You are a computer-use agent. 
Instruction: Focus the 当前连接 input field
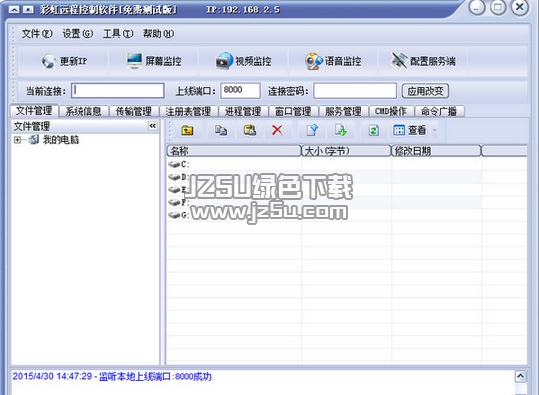coord(118,91)
